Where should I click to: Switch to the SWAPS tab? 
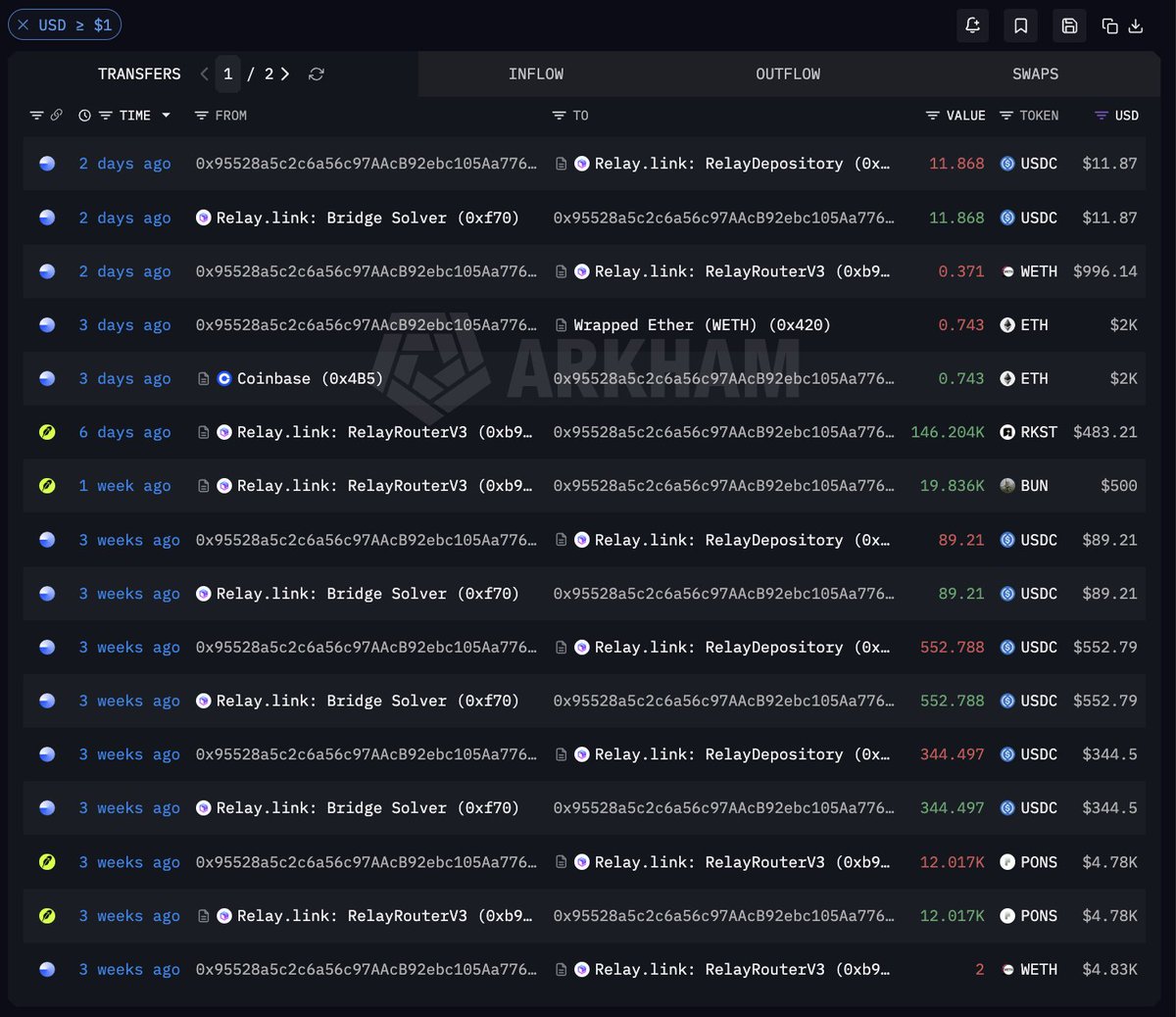click(1035, 73)
